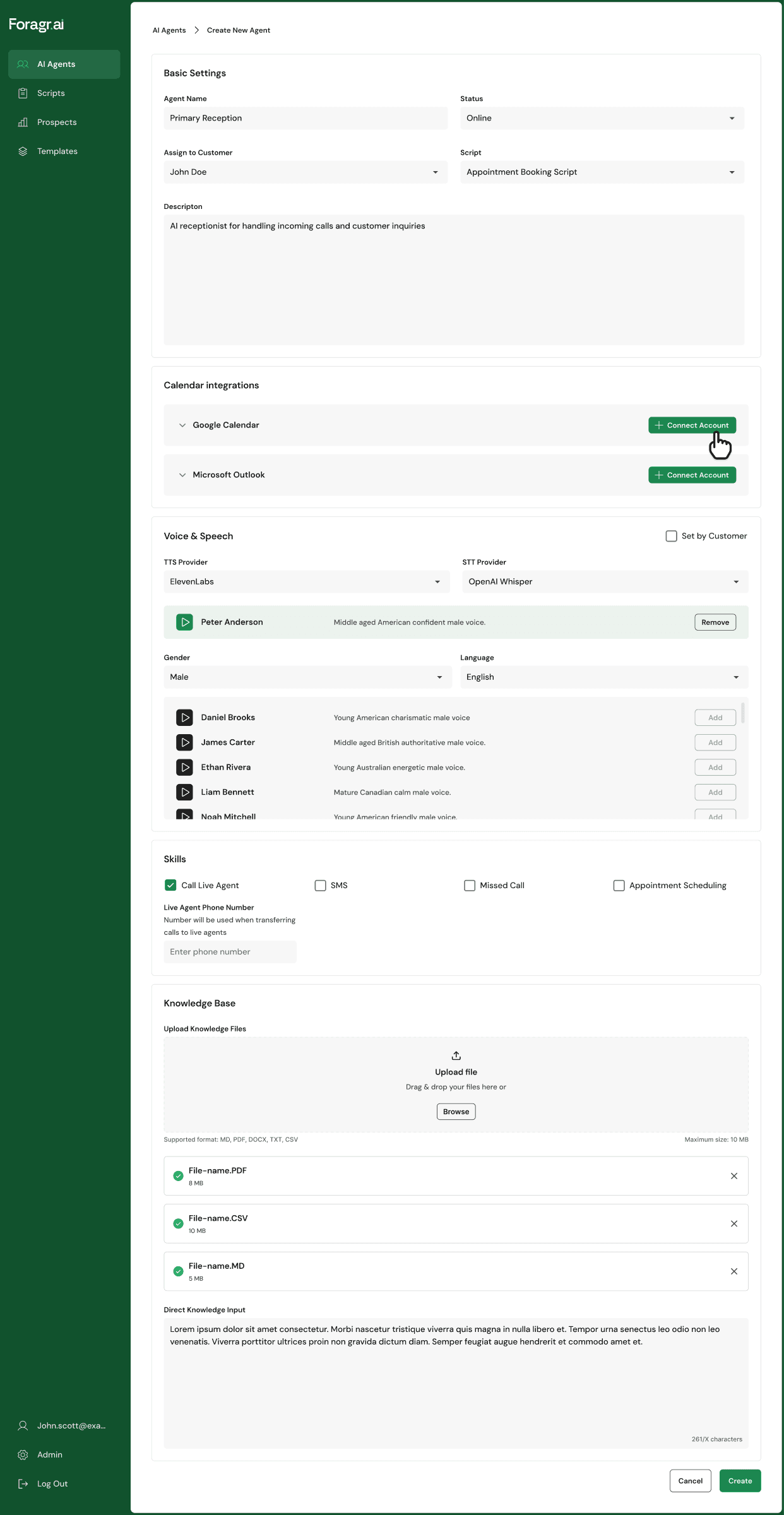Screen dimensions: 784x1515
Task: Click the breadcrumb chevron separator icon
Action: [196, 30]
